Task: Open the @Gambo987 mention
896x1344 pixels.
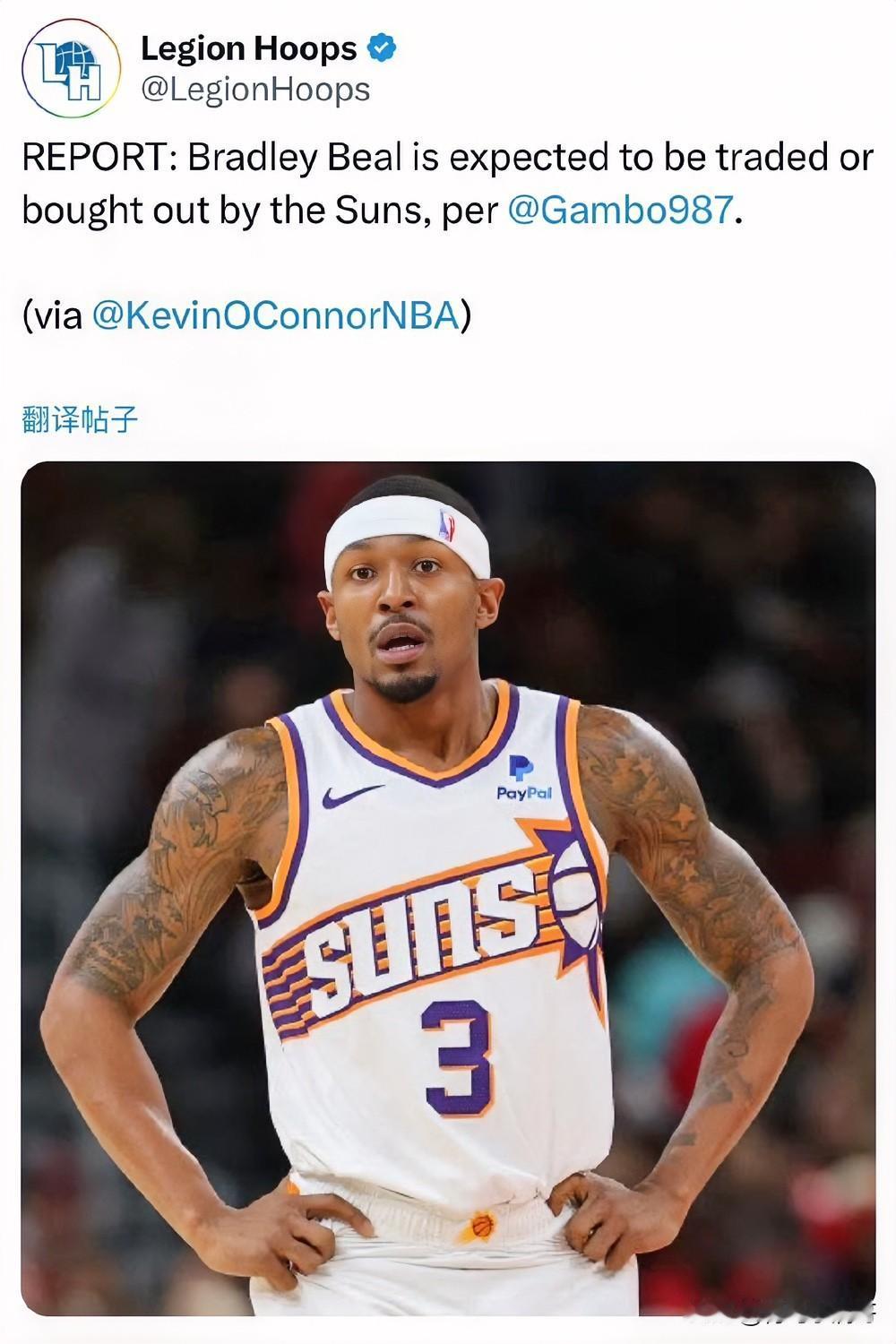Action: [620, 210]
